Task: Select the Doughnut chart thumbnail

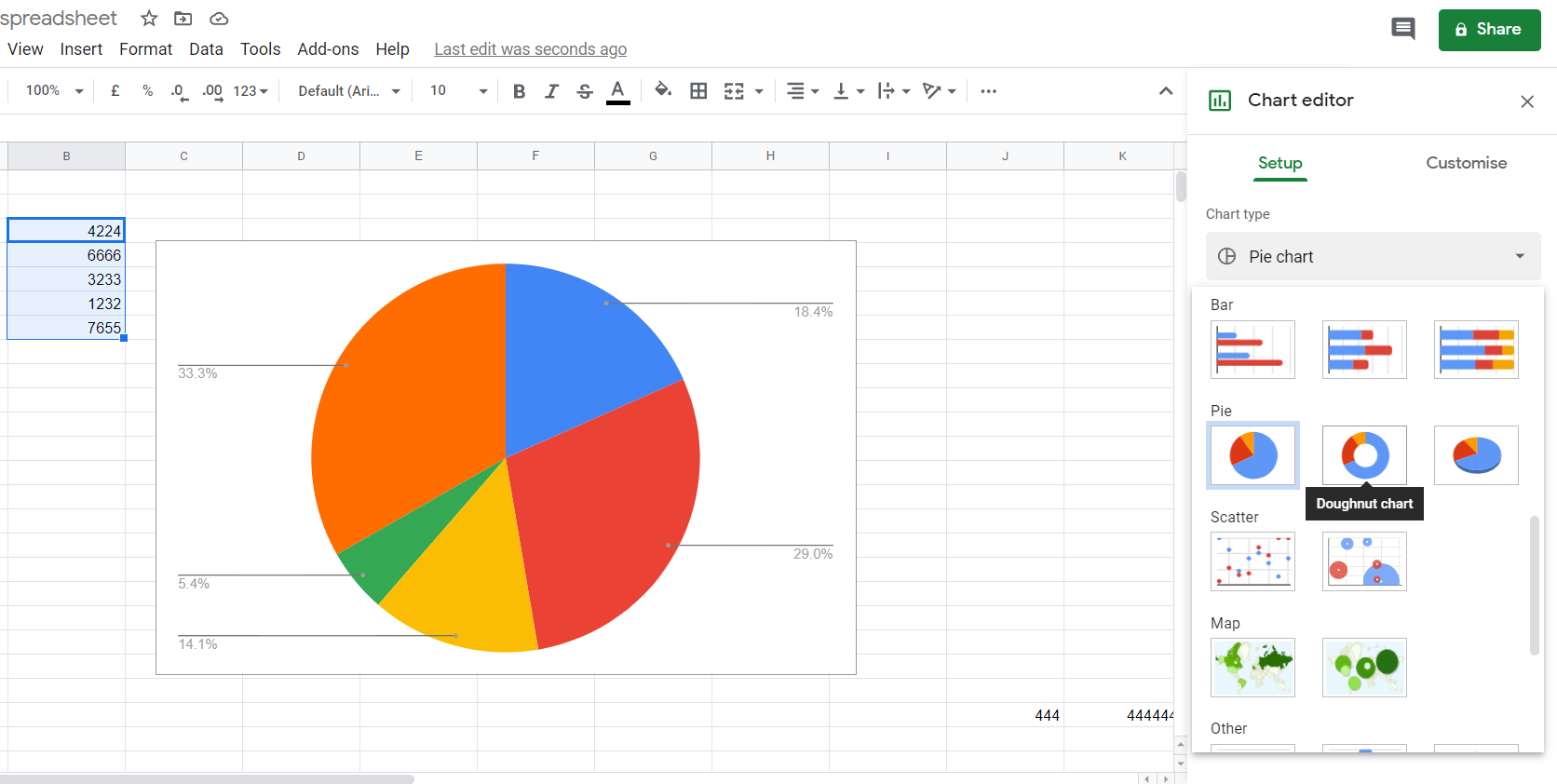Action: (1364, 455)
